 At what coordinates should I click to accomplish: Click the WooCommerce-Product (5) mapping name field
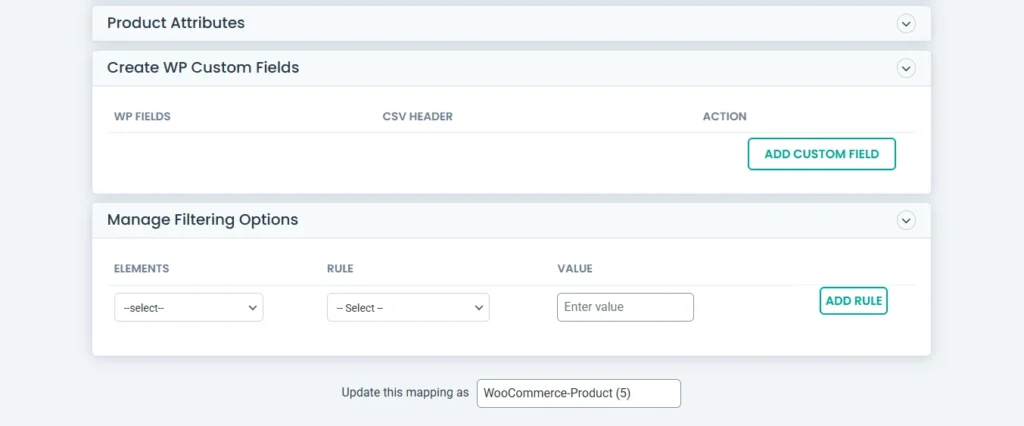(x=578, y=393)
